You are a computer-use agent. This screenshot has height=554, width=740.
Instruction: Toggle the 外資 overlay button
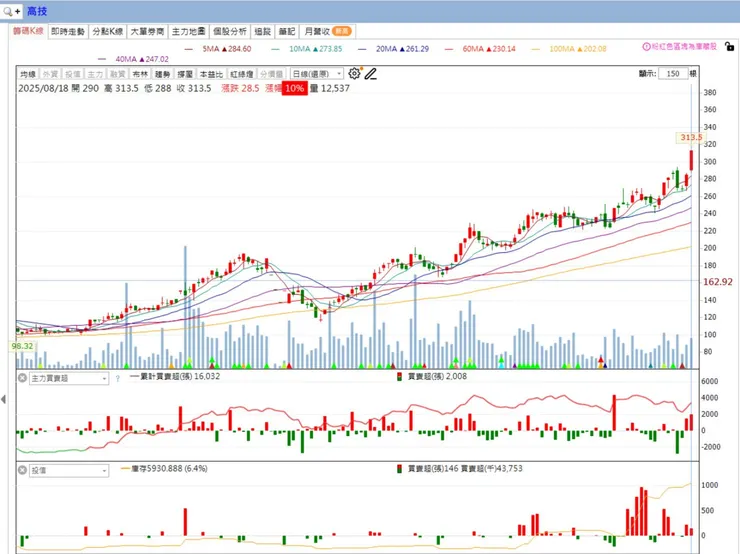(x=50, y=74)
